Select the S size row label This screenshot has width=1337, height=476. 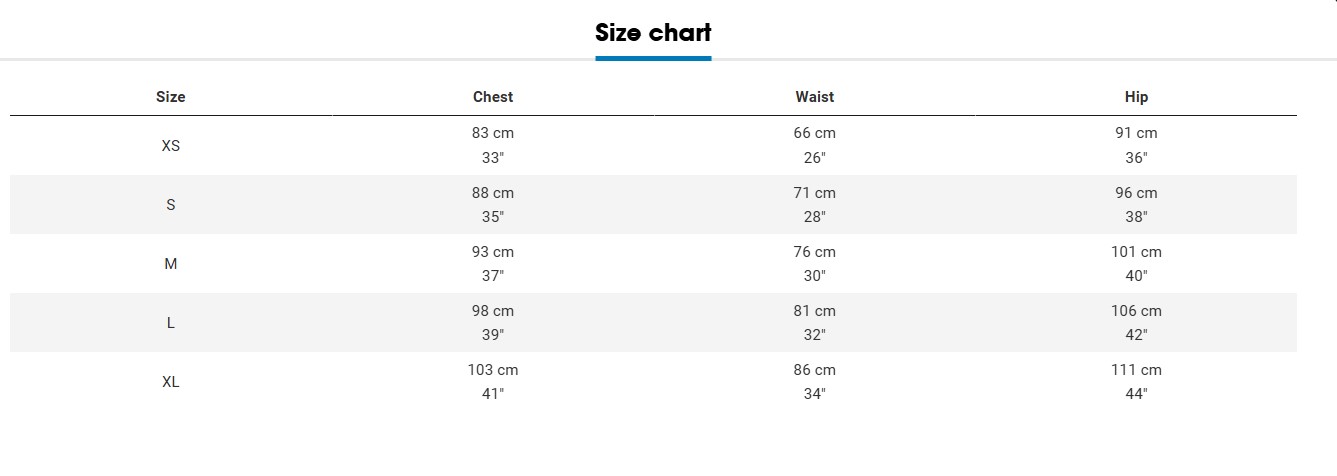(x=171, y=205)
